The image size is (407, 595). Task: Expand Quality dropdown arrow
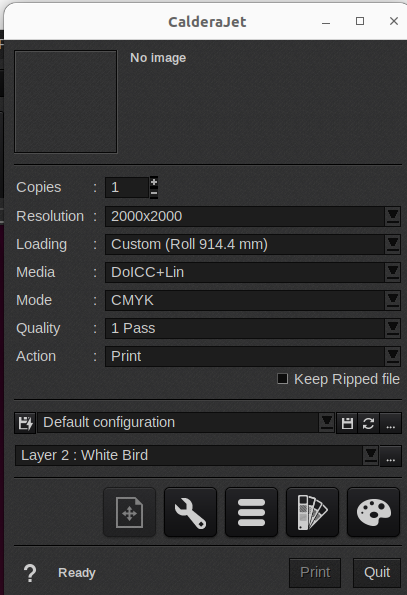[x=393, y=328]
